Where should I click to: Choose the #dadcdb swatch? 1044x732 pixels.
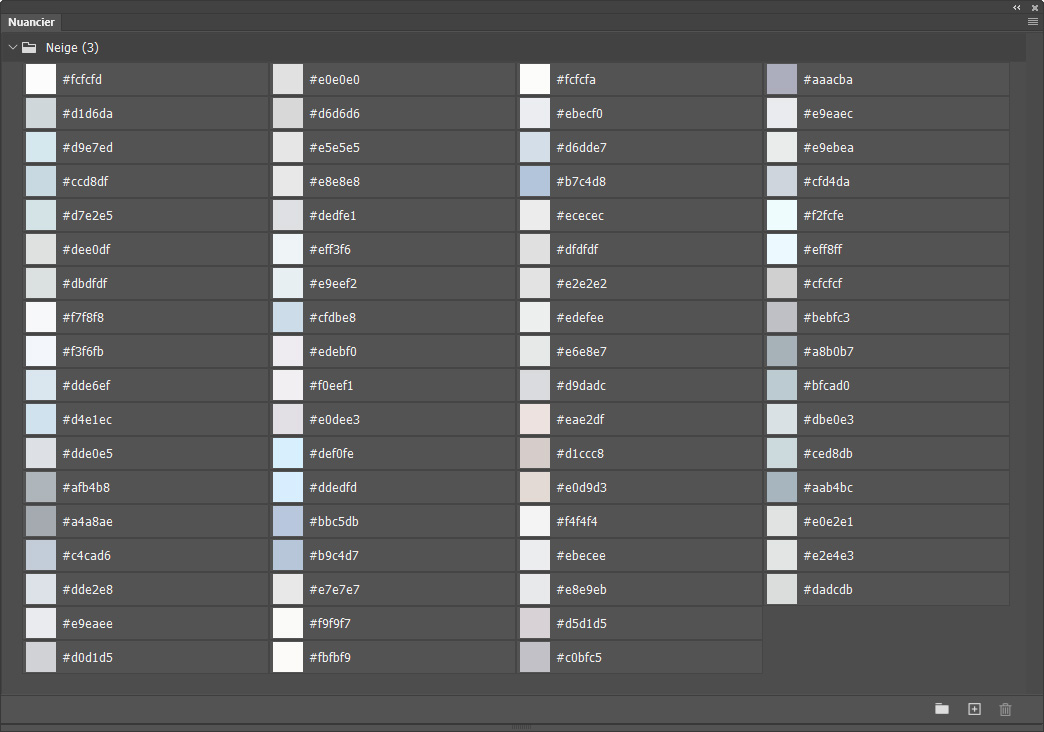click(x=782, y=590)
